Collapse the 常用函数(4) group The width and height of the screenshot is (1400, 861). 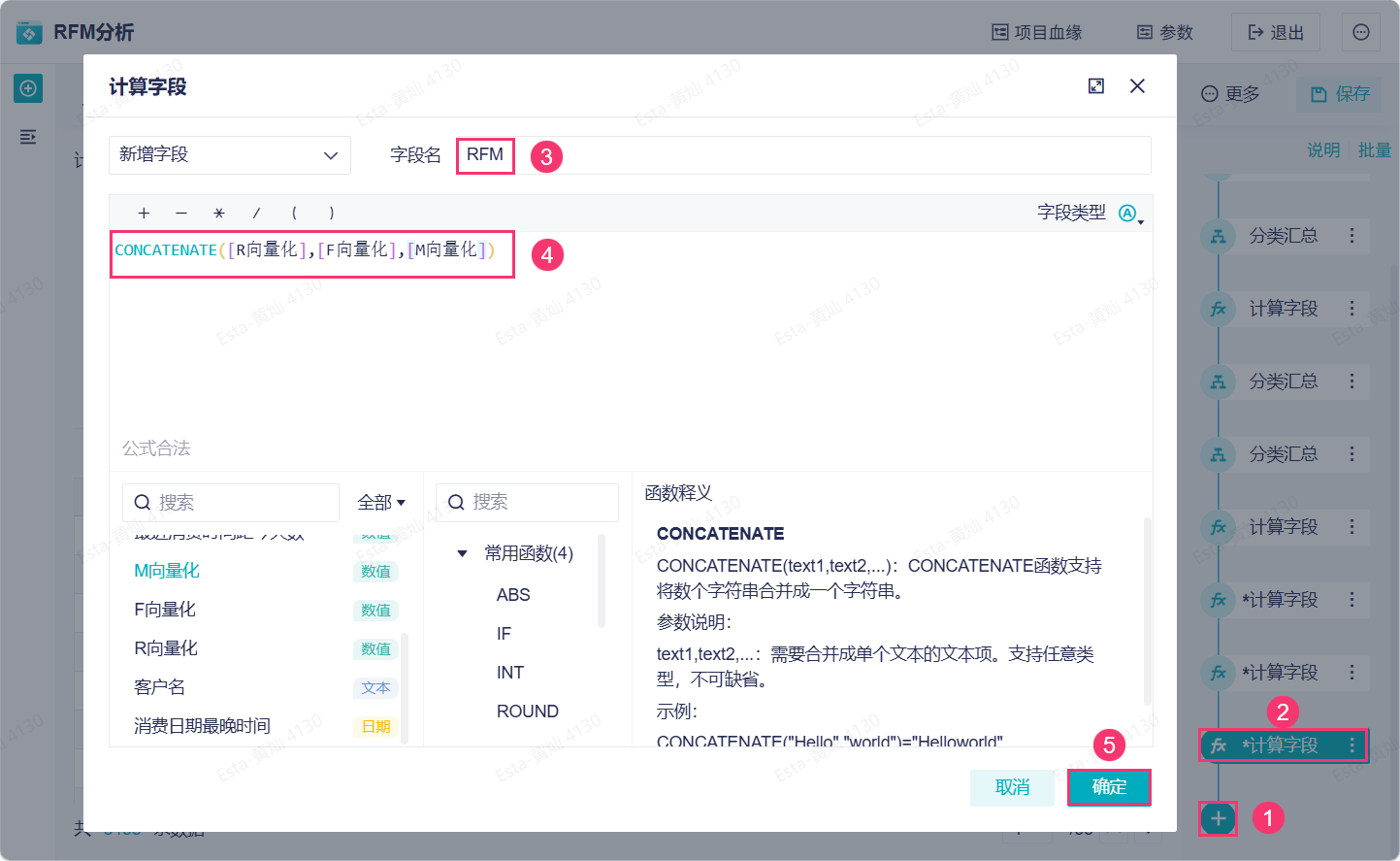coord(462,554)
